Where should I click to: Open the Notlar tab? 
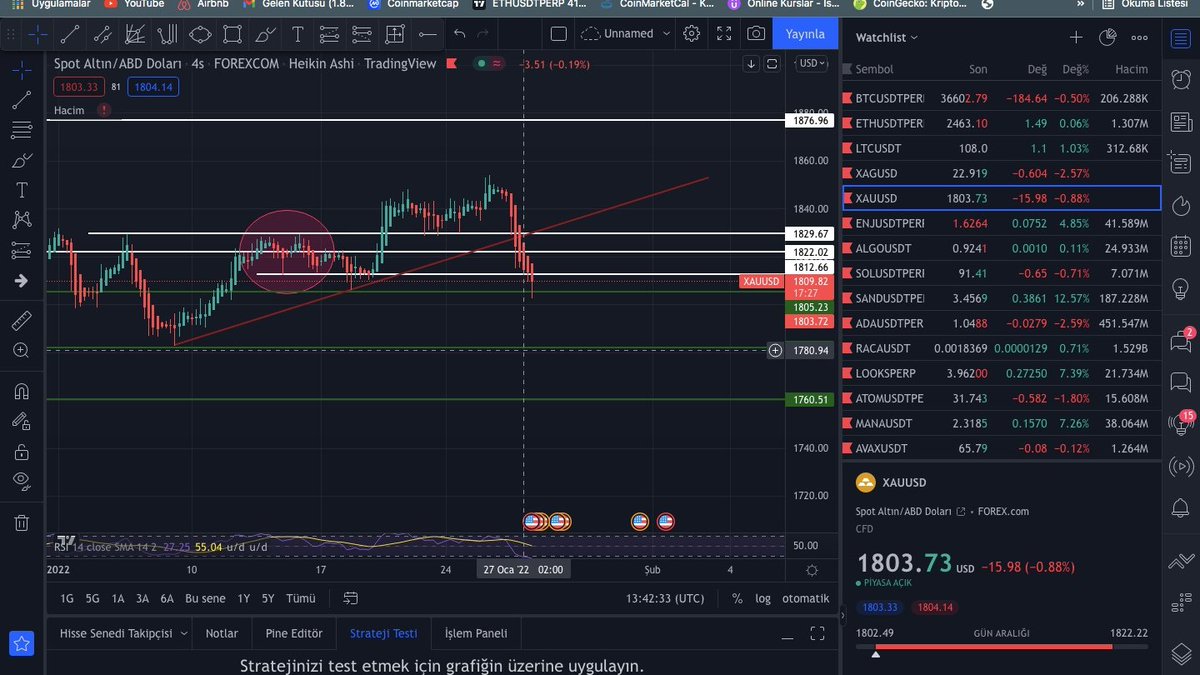tap(222, 634)
